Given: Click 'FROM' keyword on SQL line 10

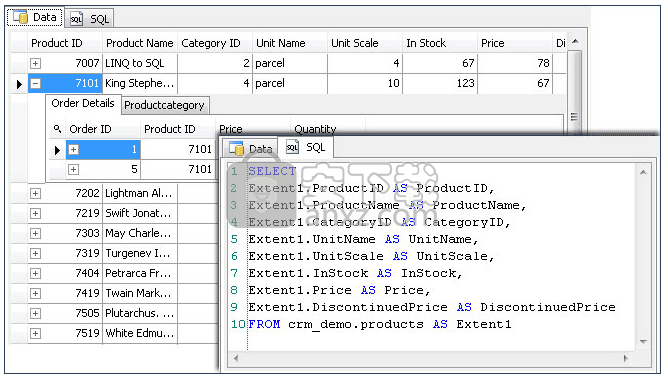Looking at the screenshot, I should [x=264, y=324].
